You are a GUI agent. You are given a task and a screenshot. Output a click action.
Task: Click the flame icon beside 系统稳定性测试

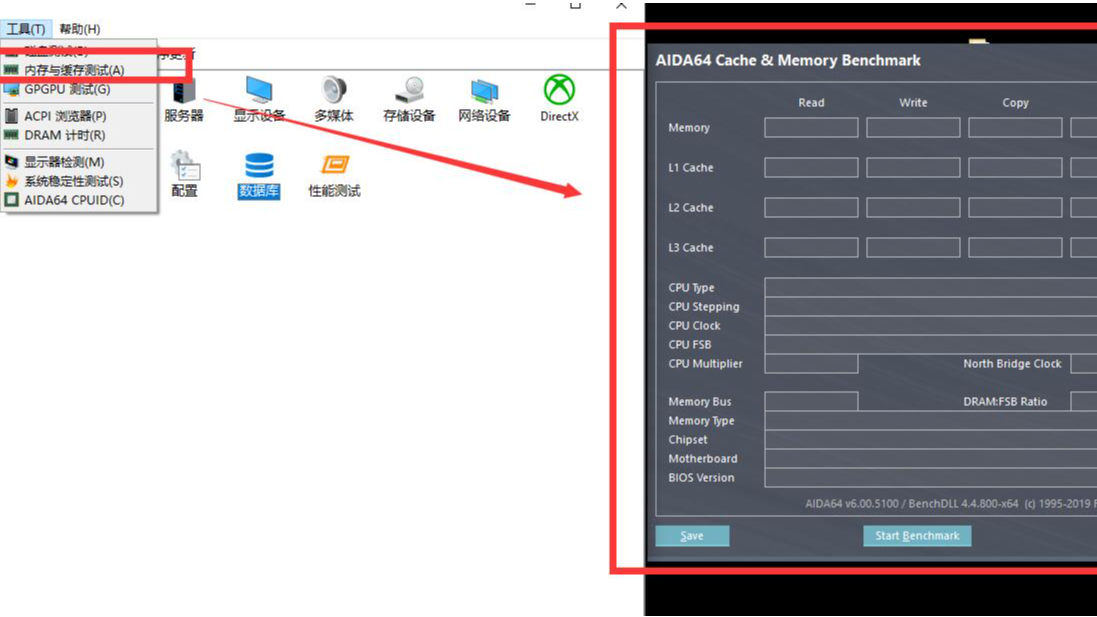(x=11, y=181)
